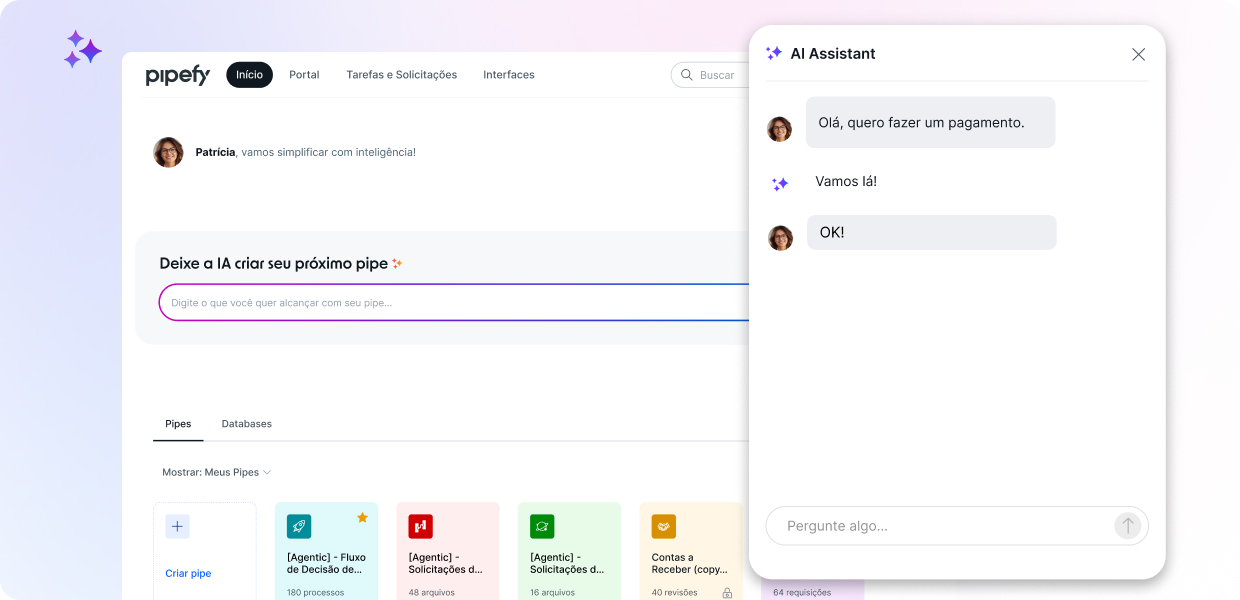Select the Pipes tab
The image size is (1240, 600).
coord(178,424)
